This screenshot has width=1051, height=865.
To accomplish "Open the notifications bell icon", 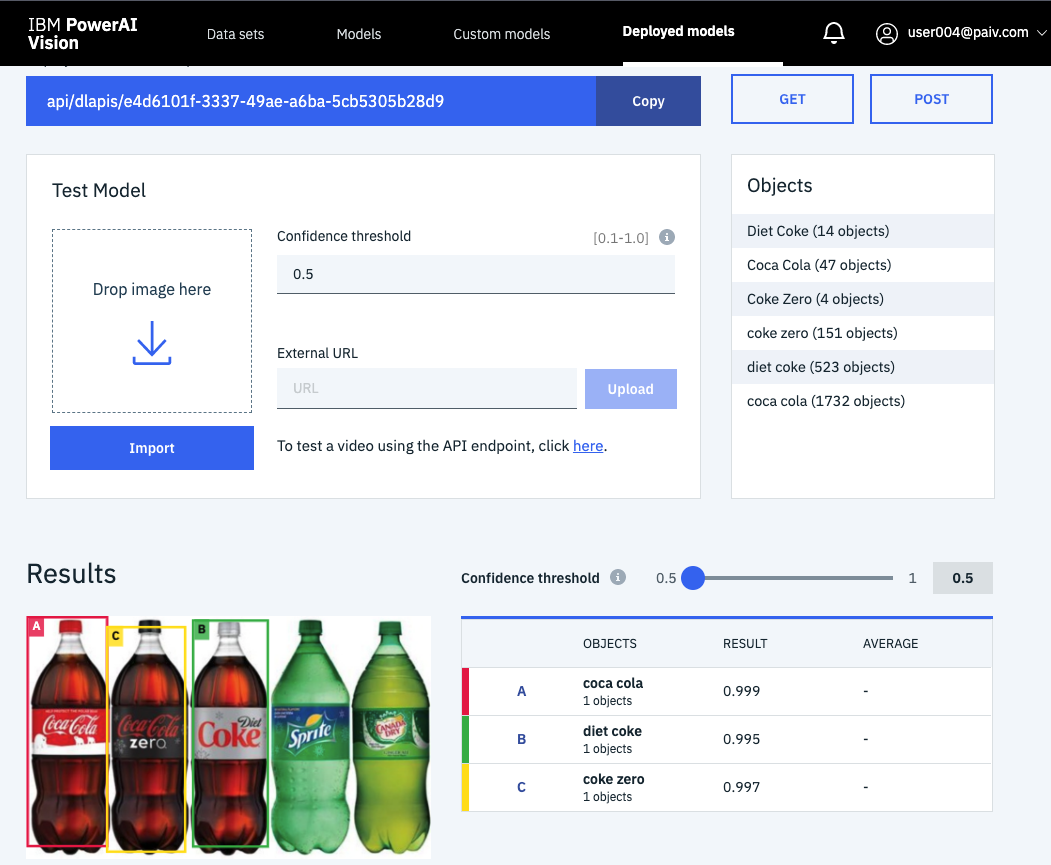I will pyautogui.click(x=833, y=33).
